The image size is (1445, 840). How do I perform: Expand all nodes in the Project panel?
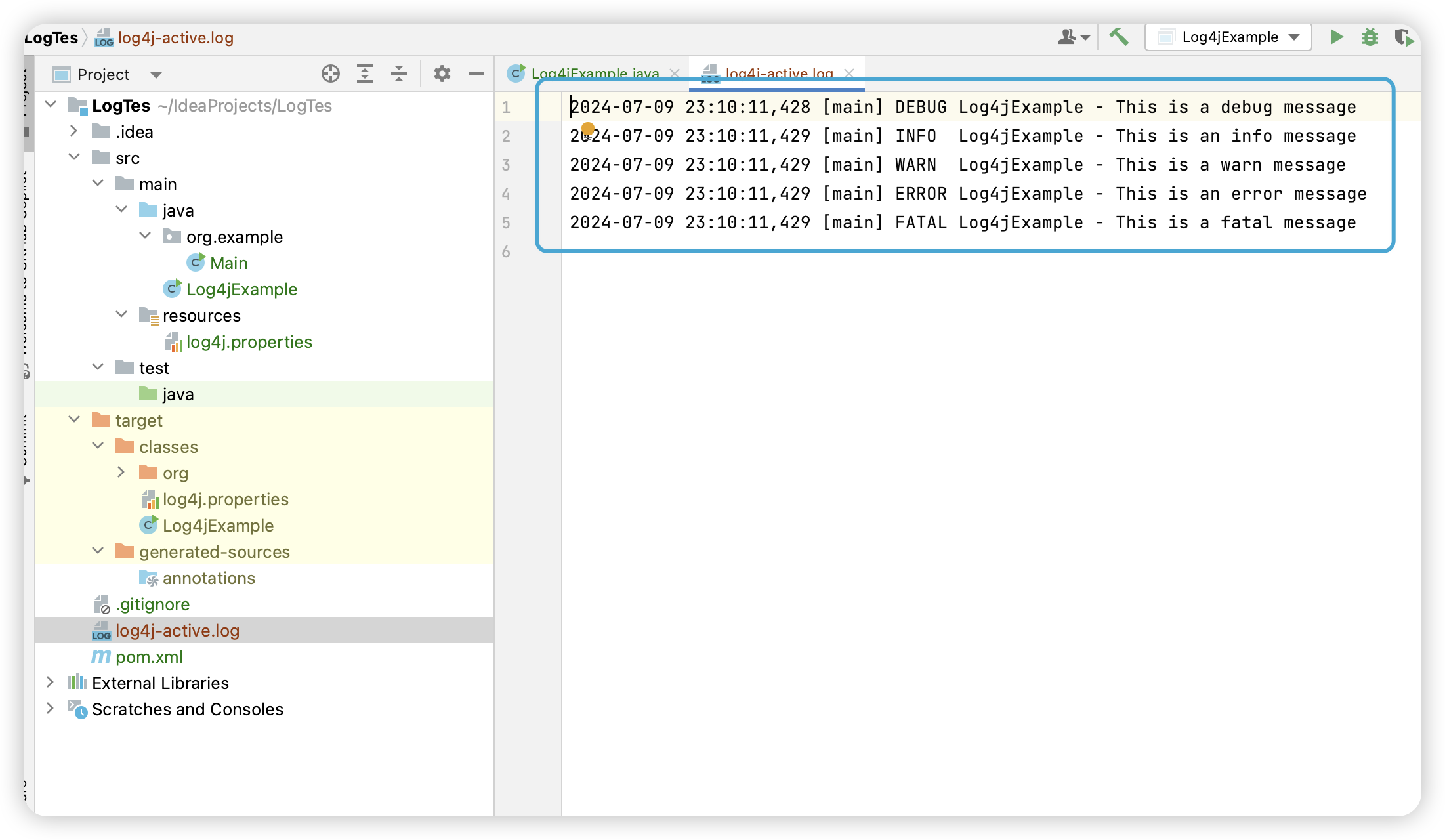365,73
